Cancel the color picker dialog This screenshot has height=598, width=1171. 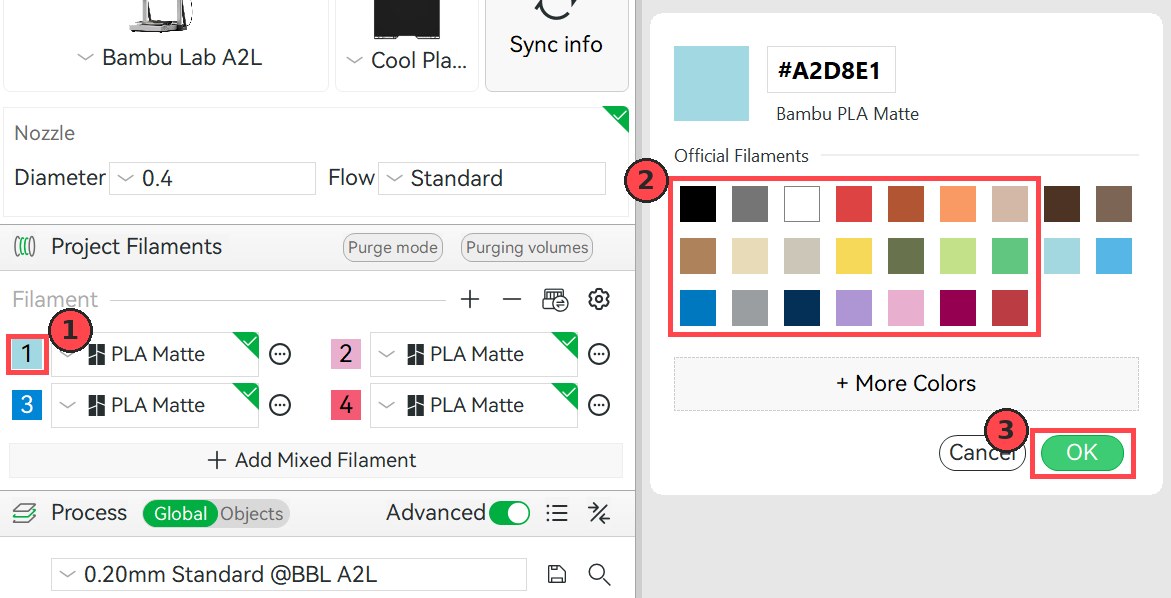pyautogui.click(x=981, y=452)
